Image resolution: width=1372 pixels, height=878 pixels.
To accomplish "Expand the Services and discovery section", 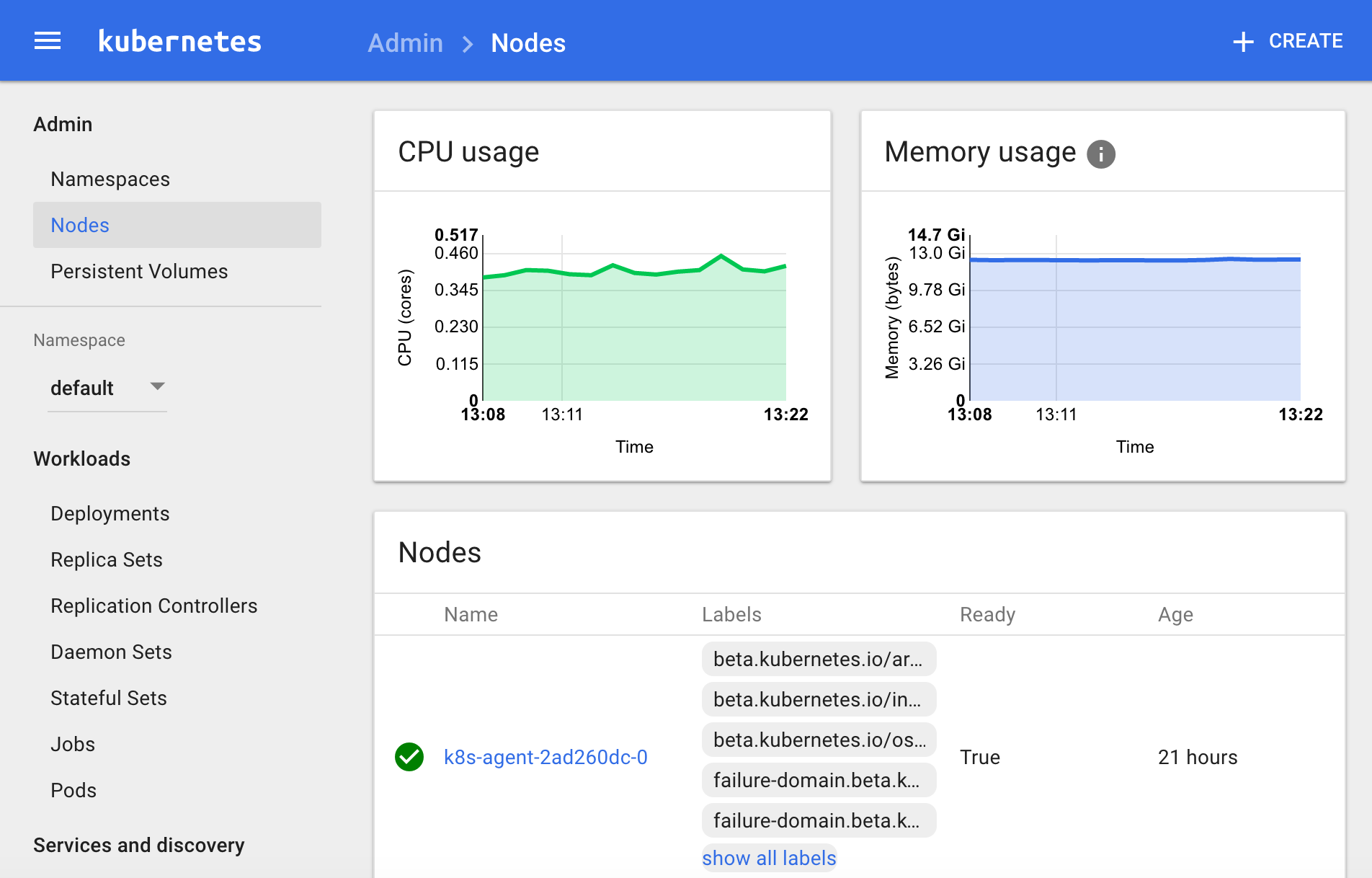I will [x=139, y=845].
